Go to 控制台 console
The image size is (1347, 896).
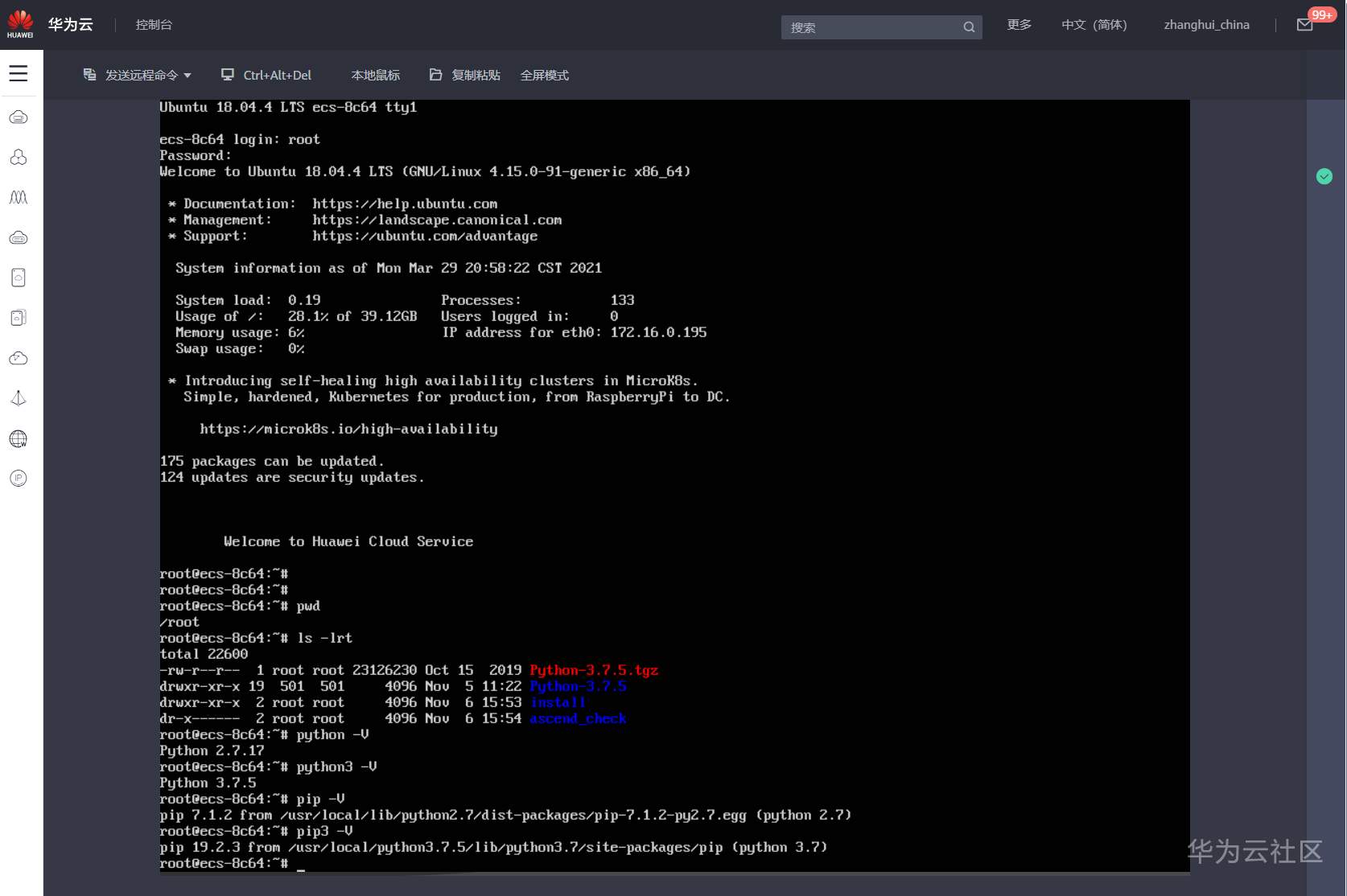(154, 25)
